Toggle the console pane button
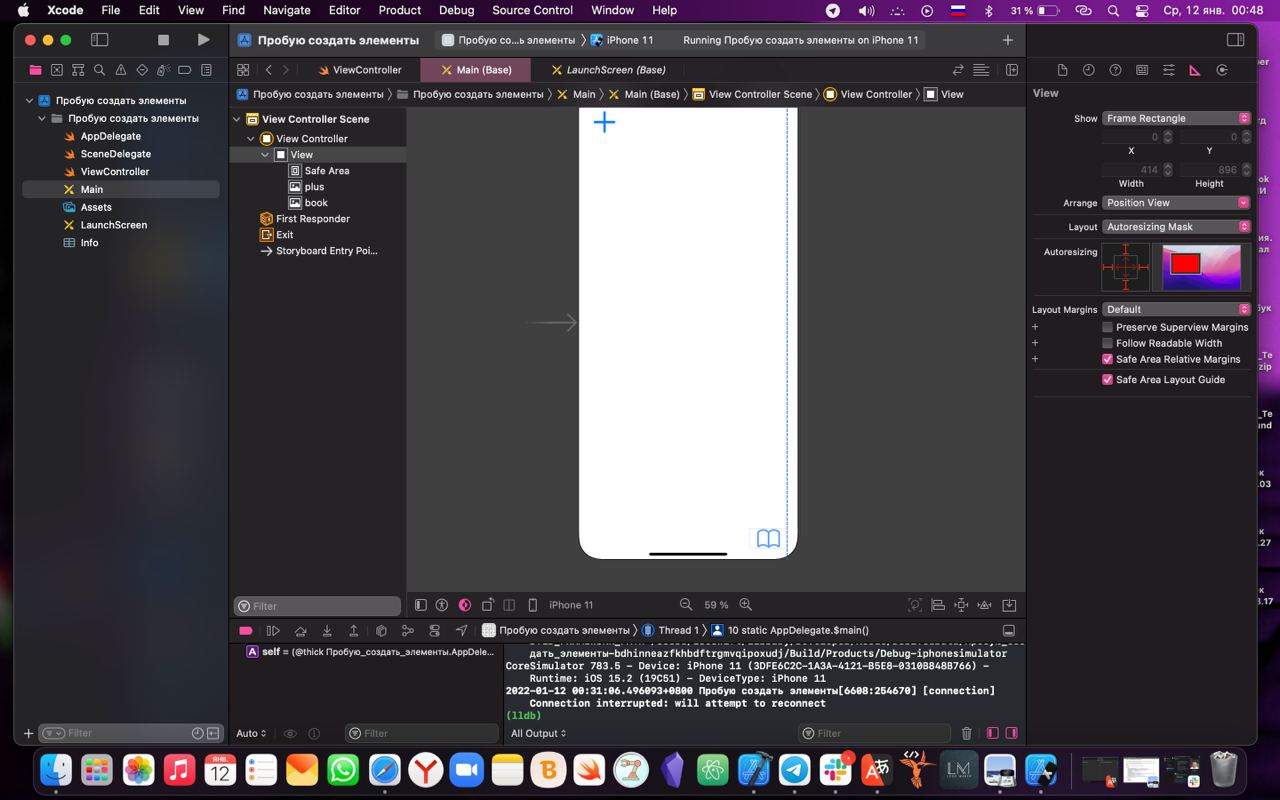The image size is (1280, 800). [x=1011, y=733]
